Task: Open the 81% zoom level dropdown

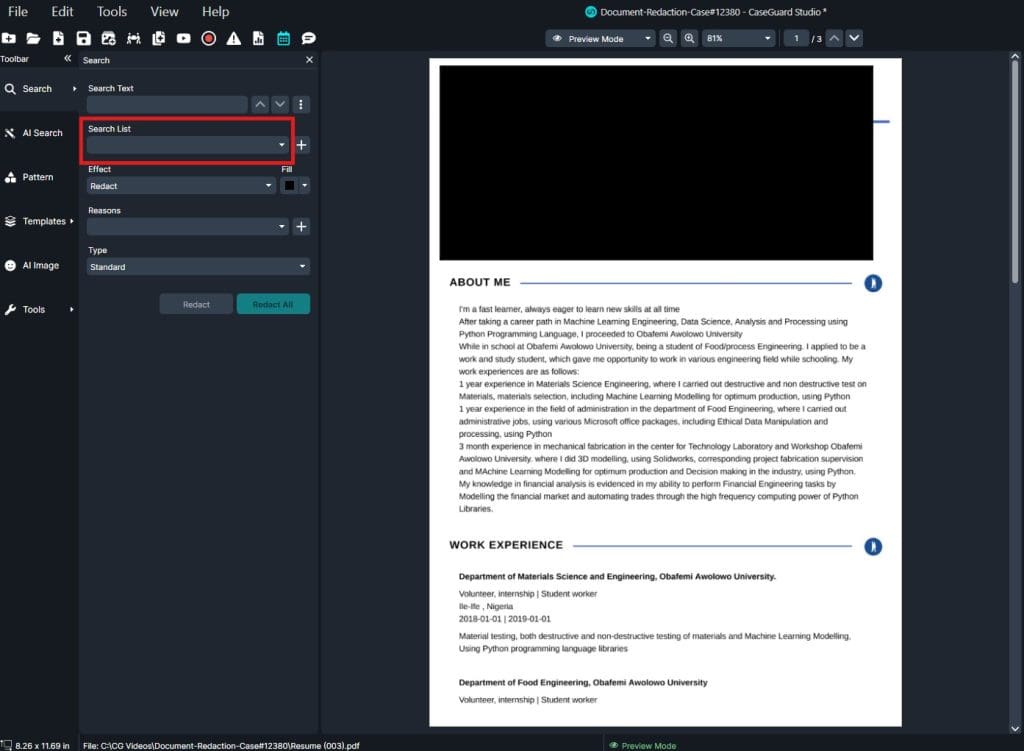Action: (x=737, y=38)
